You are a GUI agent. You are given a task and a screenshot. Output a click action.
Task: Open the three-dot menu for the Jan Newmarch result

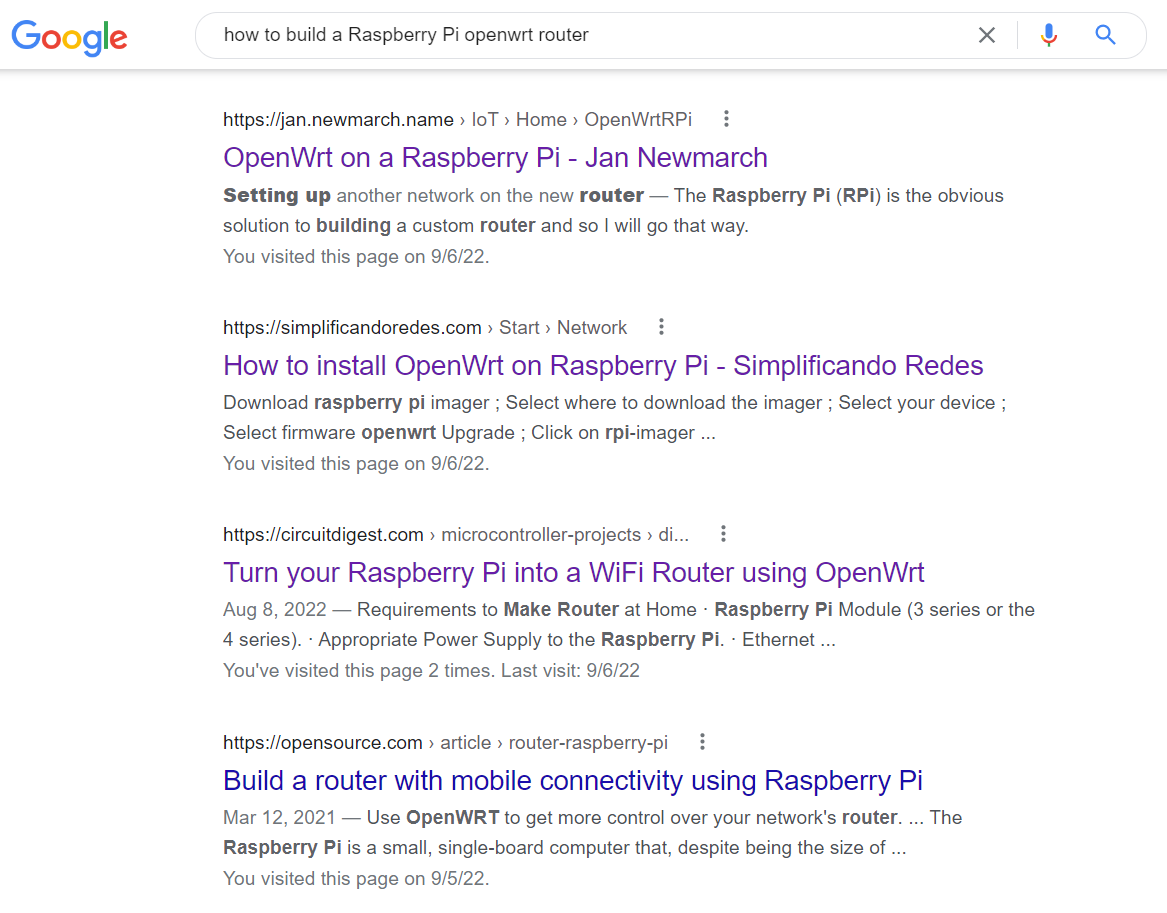[x=725, y=118]
